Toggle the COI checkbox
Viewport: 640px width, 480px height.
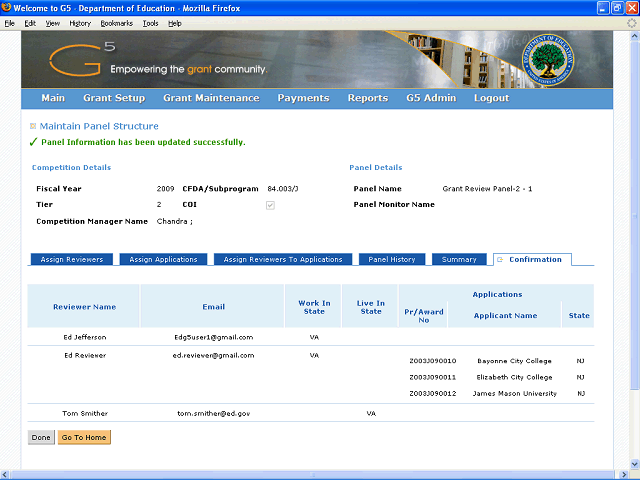tap(270, 205)
